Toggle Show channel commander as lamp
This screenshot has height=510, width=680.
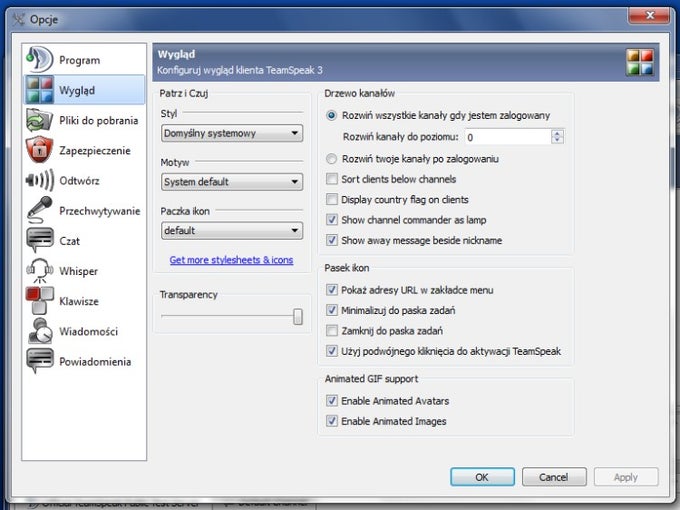coord(332,219)
